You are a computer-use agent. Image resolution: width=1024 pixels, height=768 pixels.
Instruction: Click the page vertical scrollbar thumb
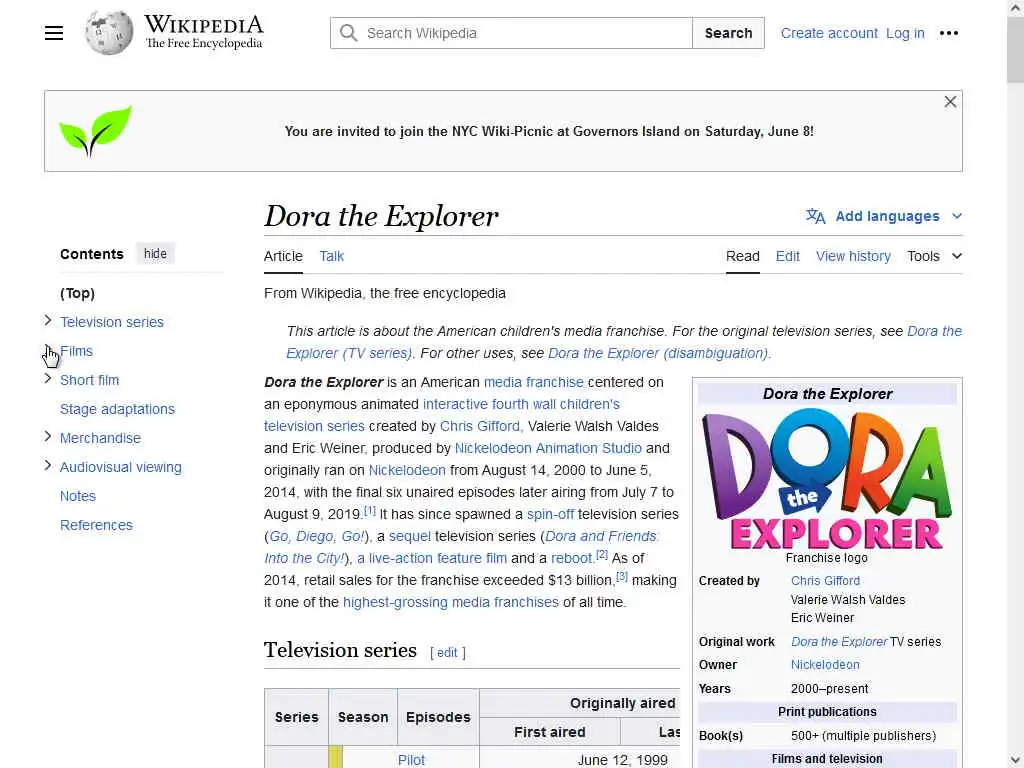point(1015,49)
